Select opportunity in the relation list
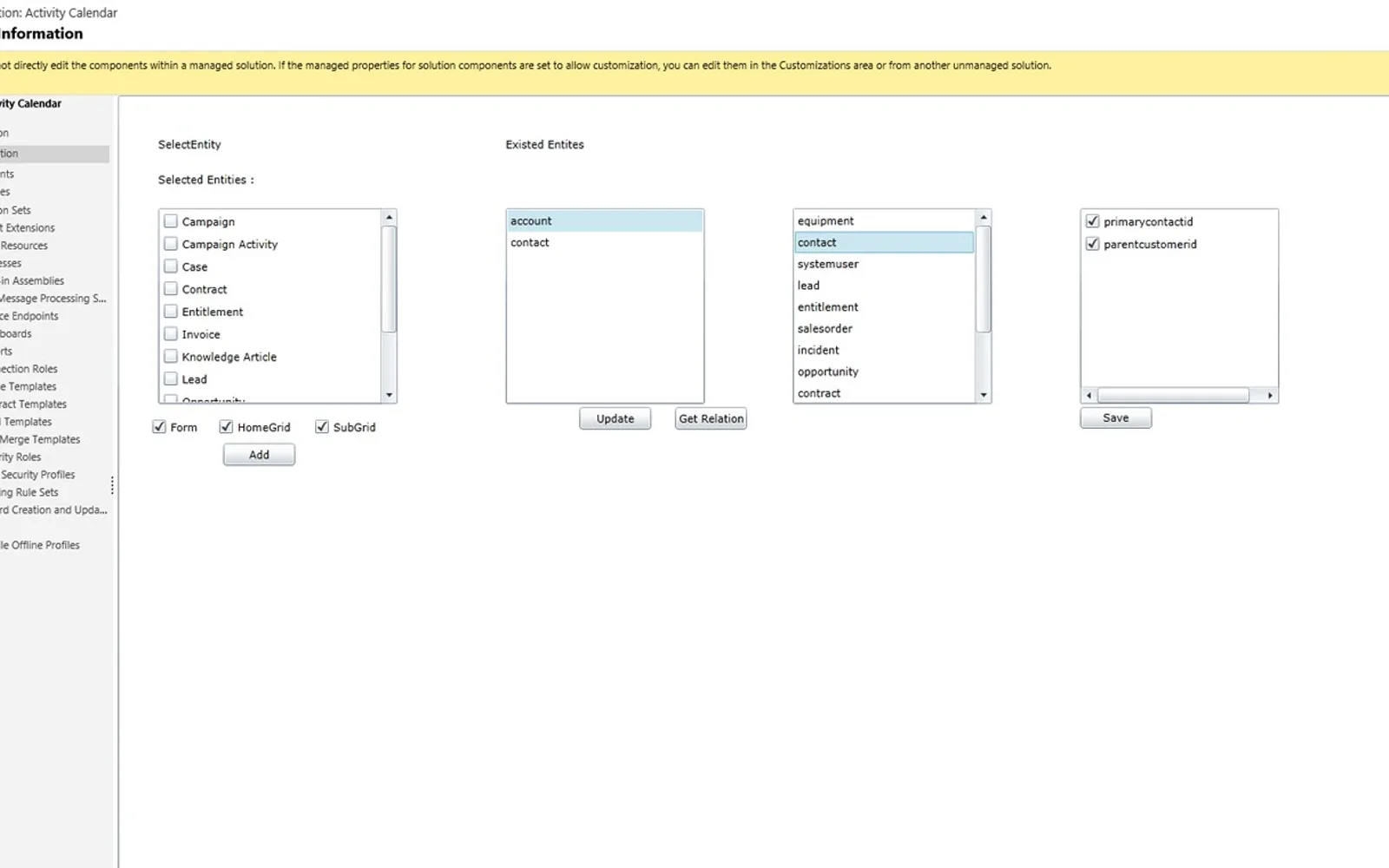This screenshot has width=1389, height=868. [x=884, y=372]
